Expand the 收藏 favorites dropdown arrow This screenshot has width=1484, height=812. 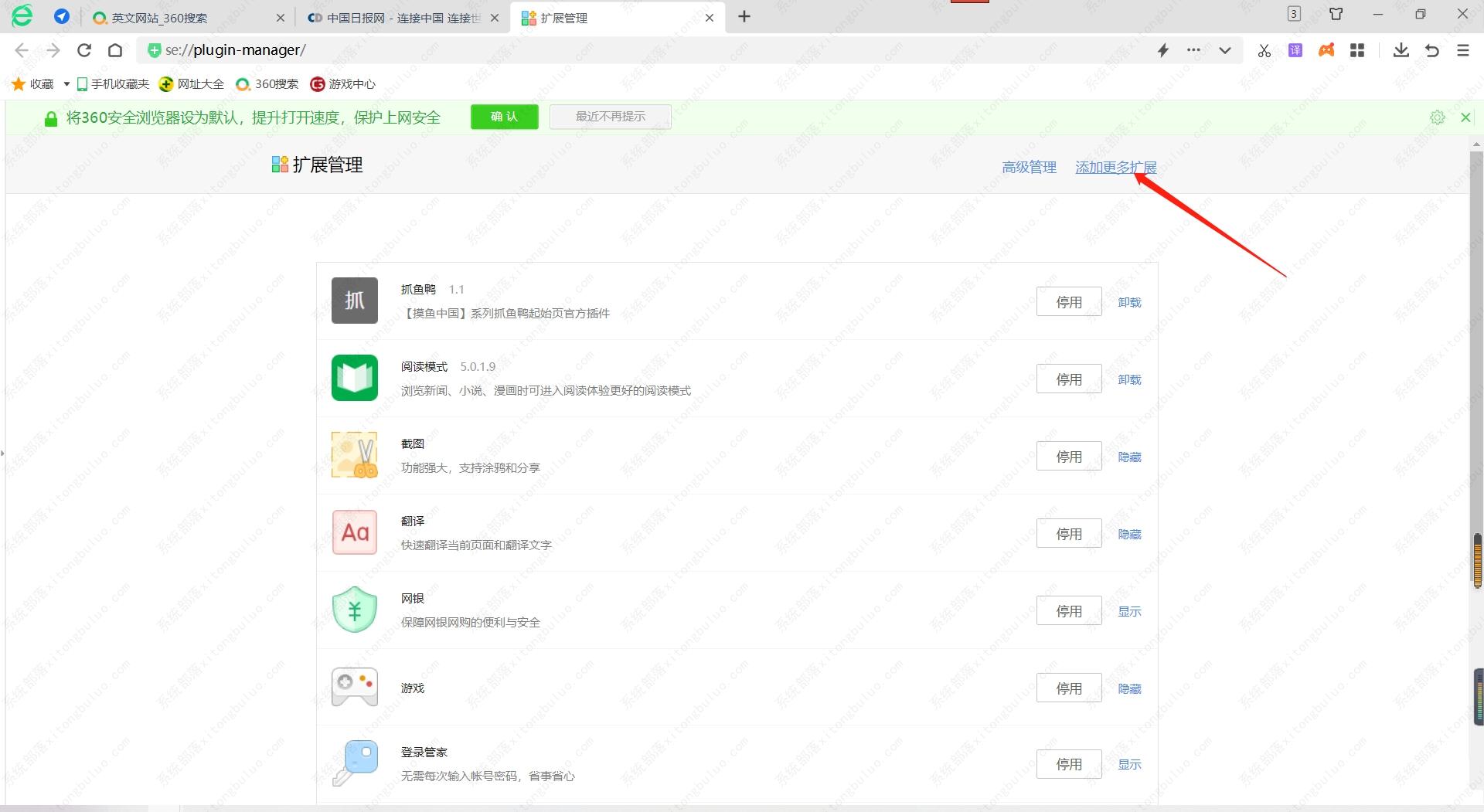[66, 84]
